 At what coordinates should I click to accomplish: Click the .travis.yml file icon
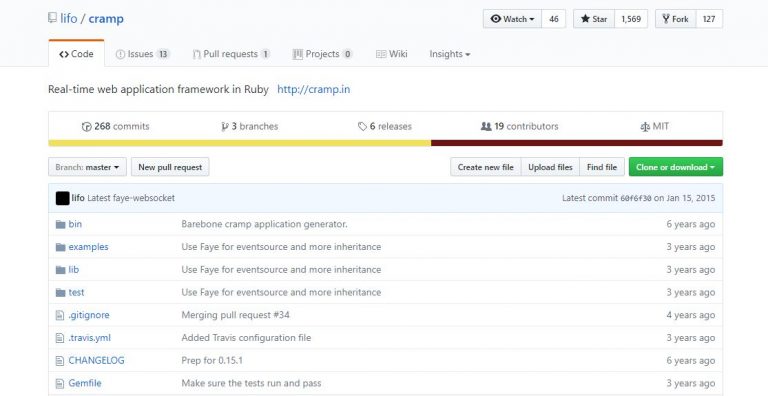(x=60, y=338)
